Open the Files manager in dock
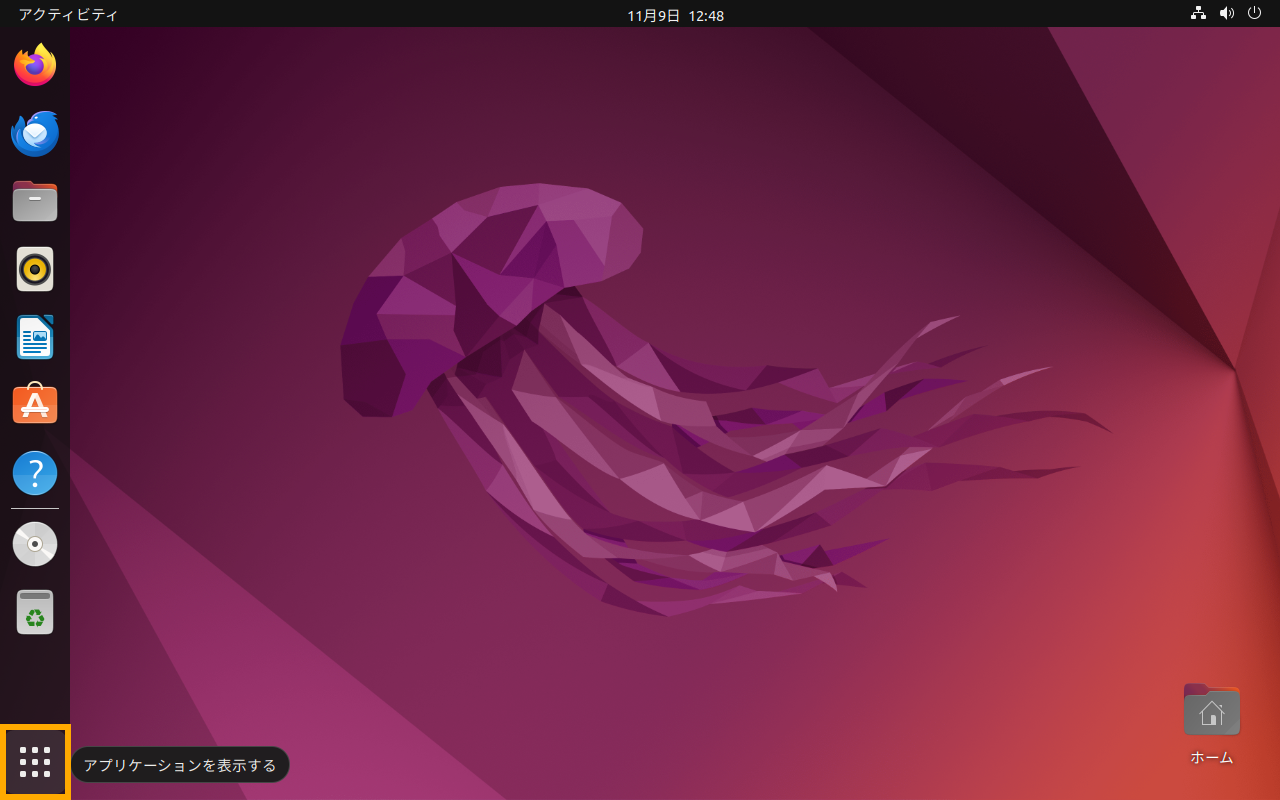 click(x=35, y=201)
